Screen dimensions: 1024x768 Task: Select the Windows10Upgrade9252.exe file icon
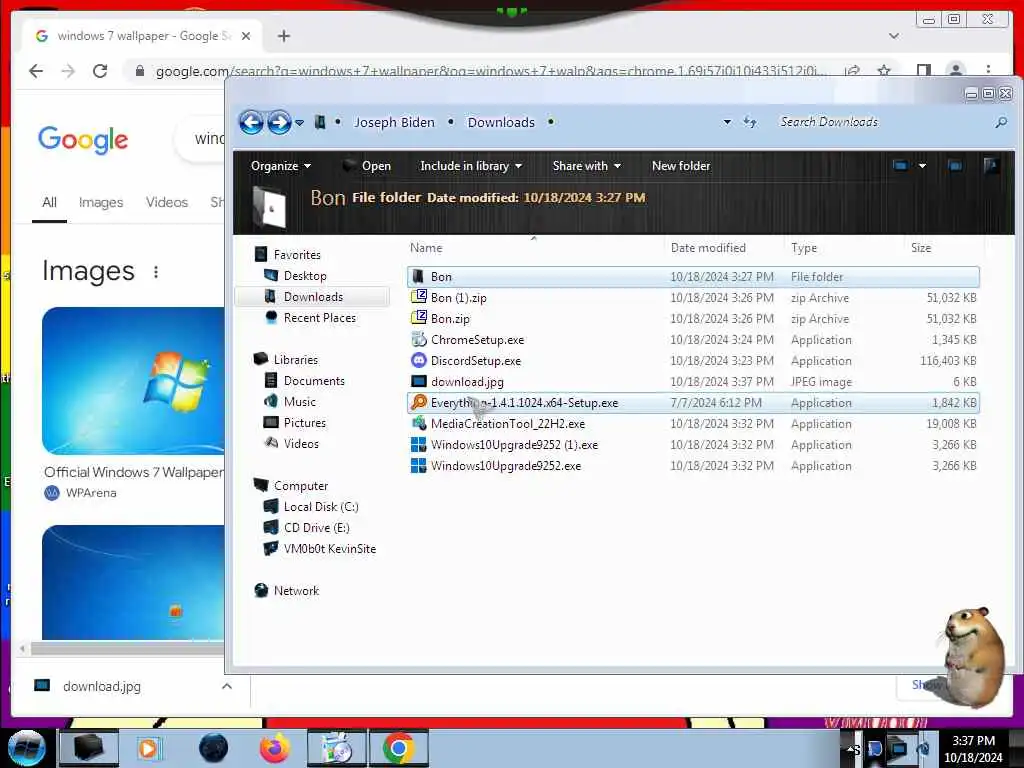pyautogui.click(x=418, y=465)
